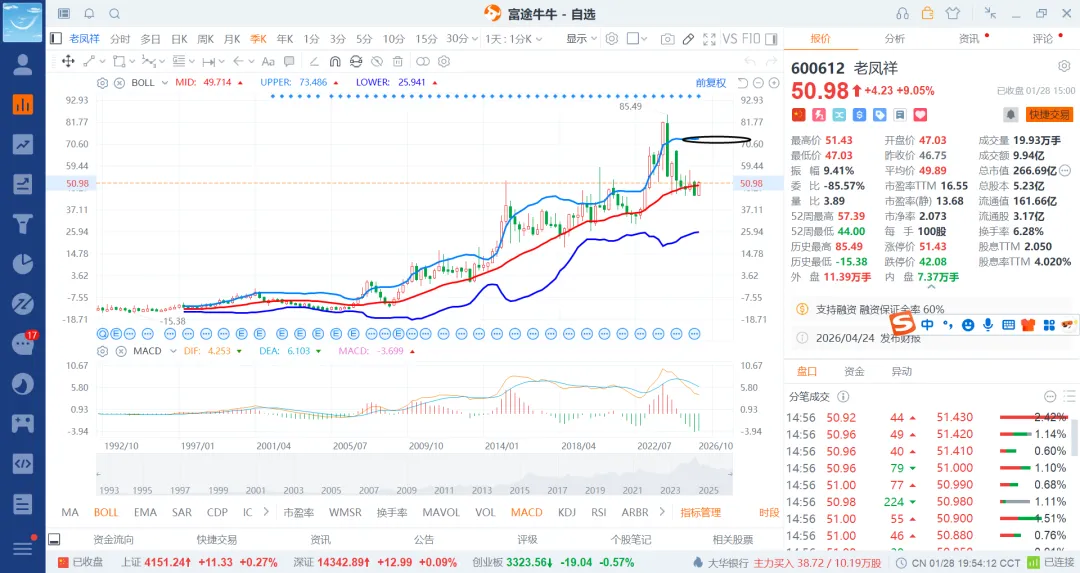The height and width of the screenshot is (573, 1080).
Task: Open the orange wallet icon
Action: click(928, 13)
